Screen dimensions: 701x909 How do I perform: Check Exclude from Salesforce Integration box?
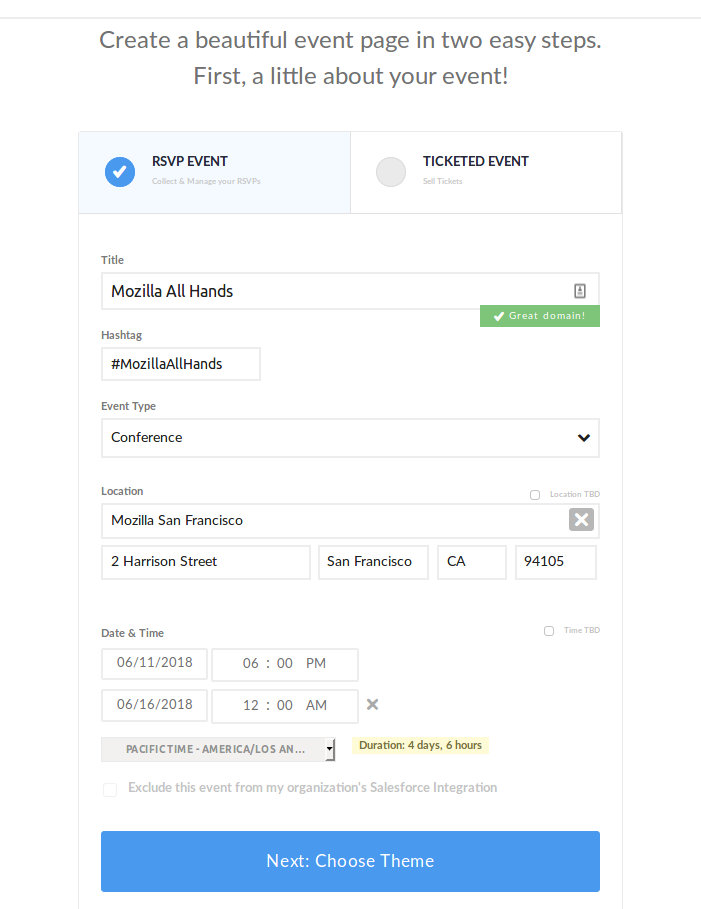click(110, 790)
